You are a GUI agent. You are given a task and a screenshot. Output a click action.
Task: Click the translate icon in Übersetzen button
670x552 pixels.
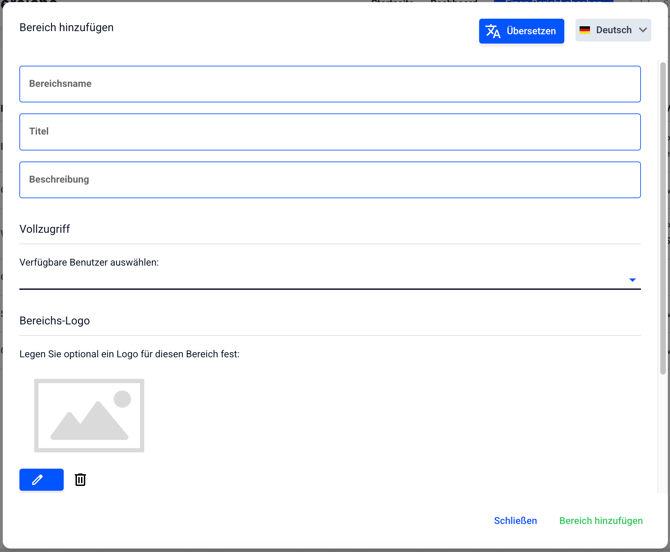pyautogui.click(x=493, y=31)
